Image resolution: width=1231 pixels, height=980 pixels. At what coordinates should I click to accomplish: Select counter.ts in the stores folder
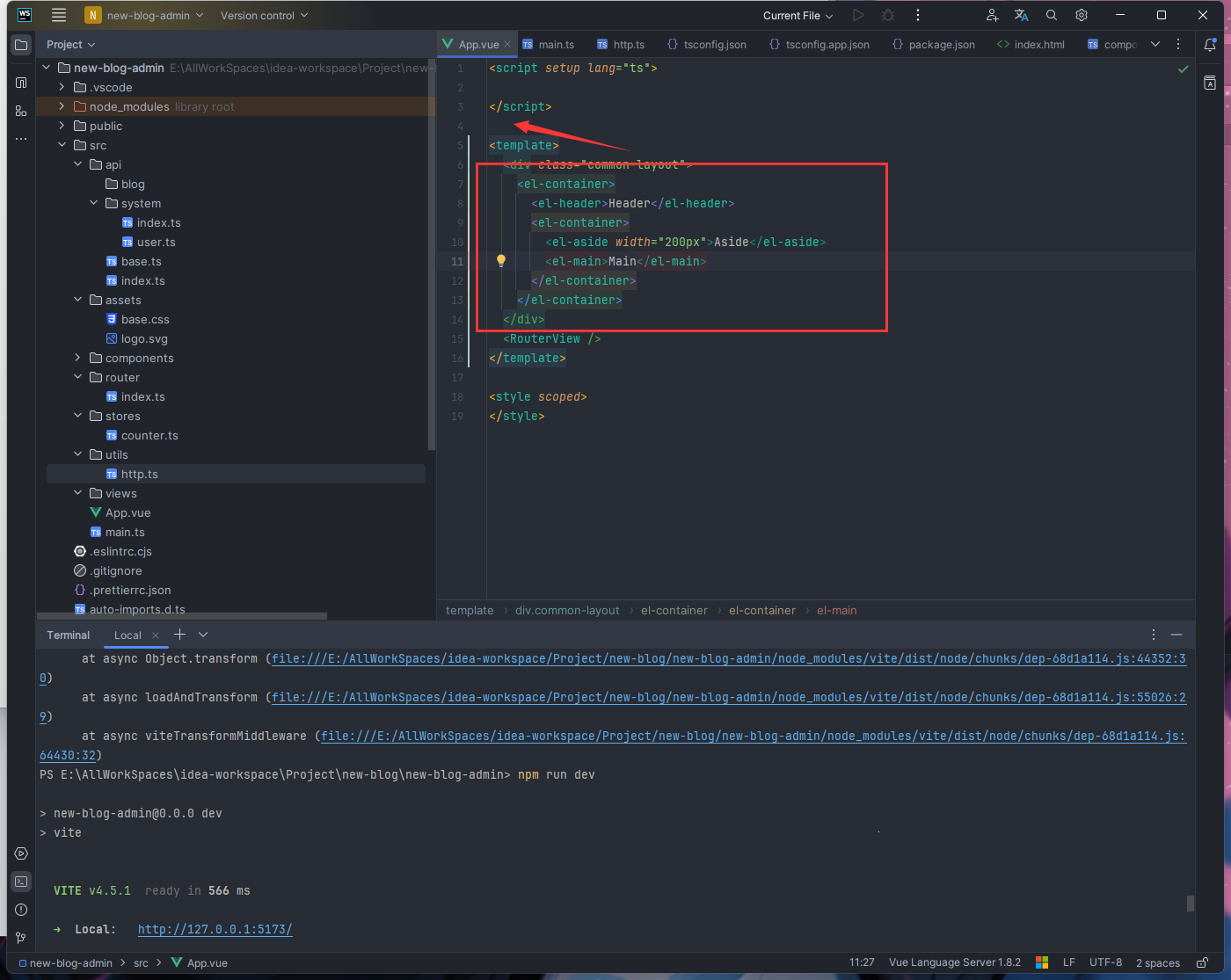pos(149,435)
